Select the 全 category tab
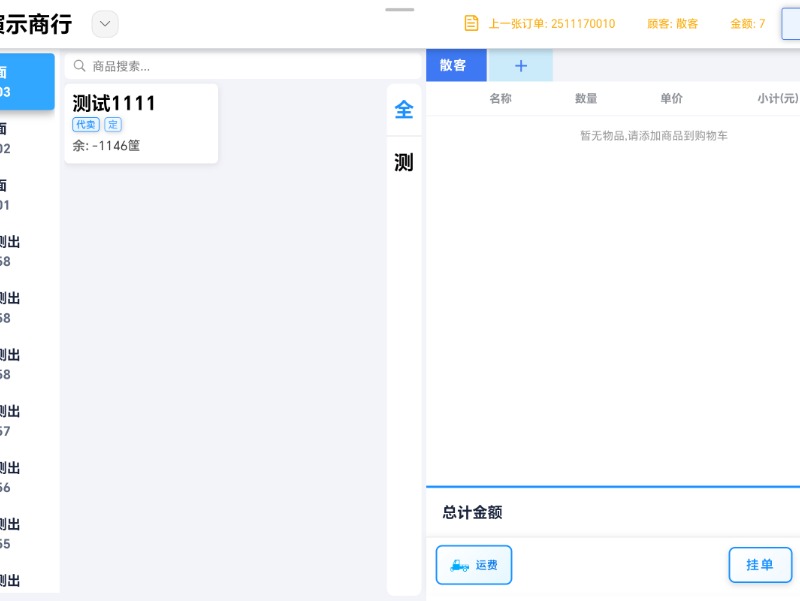Viewport: 800px width, 601px height. pos(403,110)
